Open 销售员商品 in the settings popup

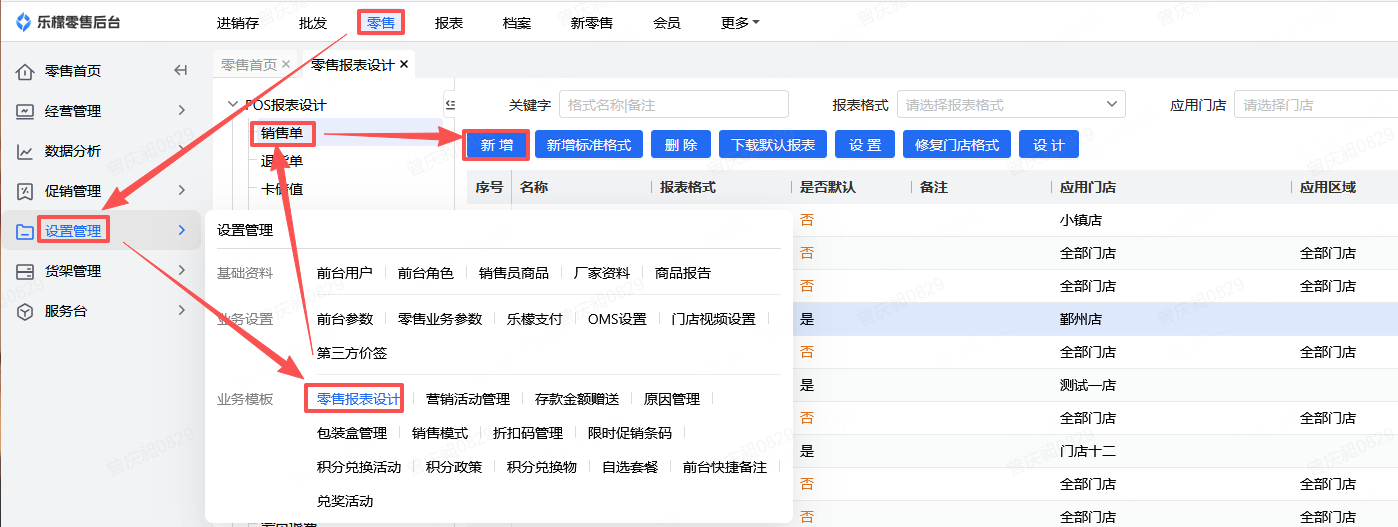pyautogui.click(x=514, y=273)
